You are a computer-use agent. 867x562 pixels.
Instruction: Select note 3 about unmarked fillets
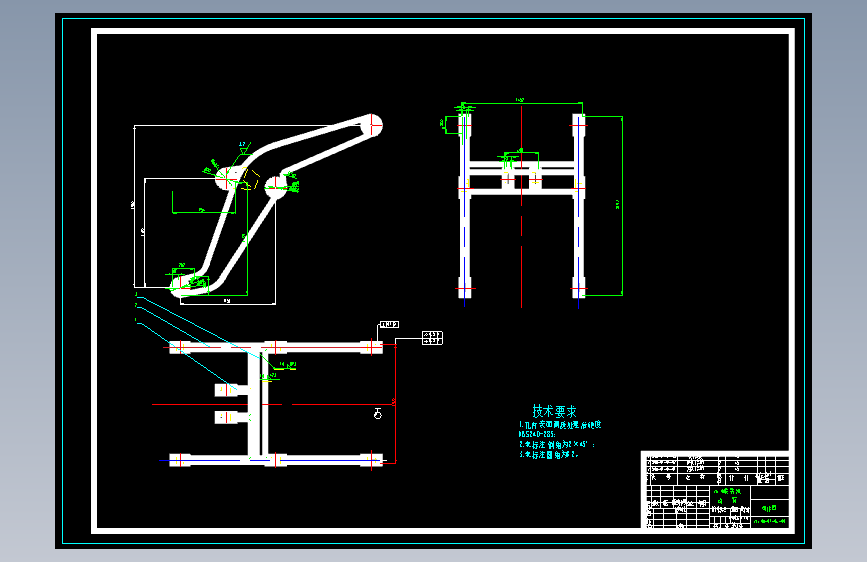549,455
